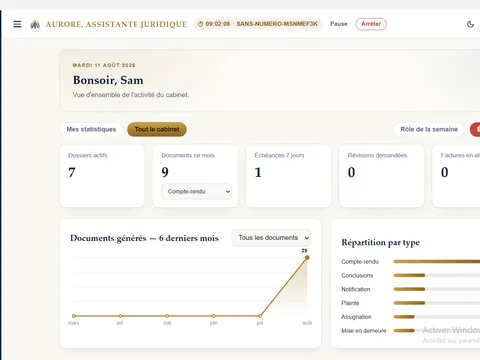Click the mars data point on chart
This screenshot has width=480, height=360.
point(74,316)
